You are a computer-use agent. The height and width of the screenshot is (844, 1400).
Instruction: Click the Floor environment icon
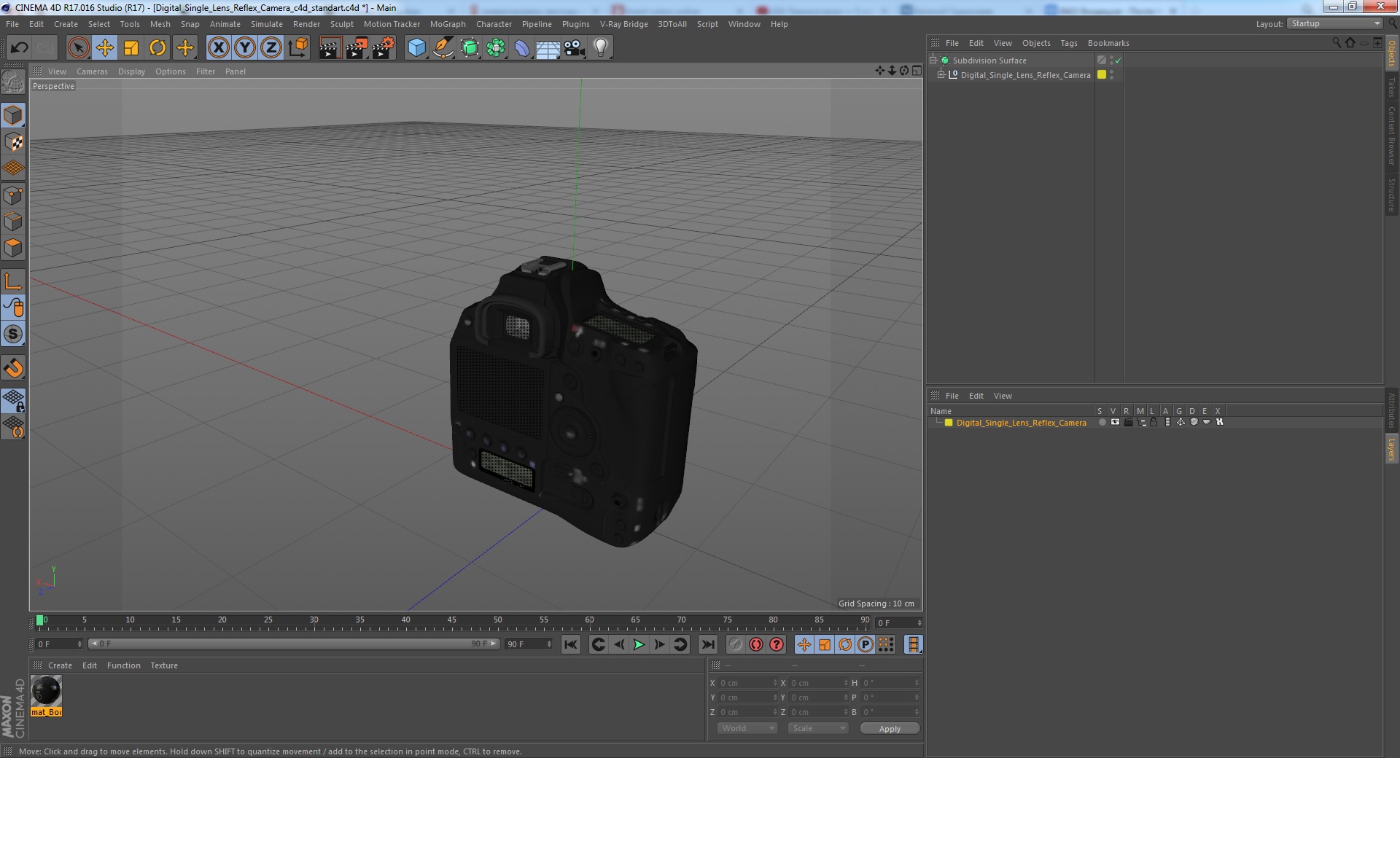click(x=548, y=48)
